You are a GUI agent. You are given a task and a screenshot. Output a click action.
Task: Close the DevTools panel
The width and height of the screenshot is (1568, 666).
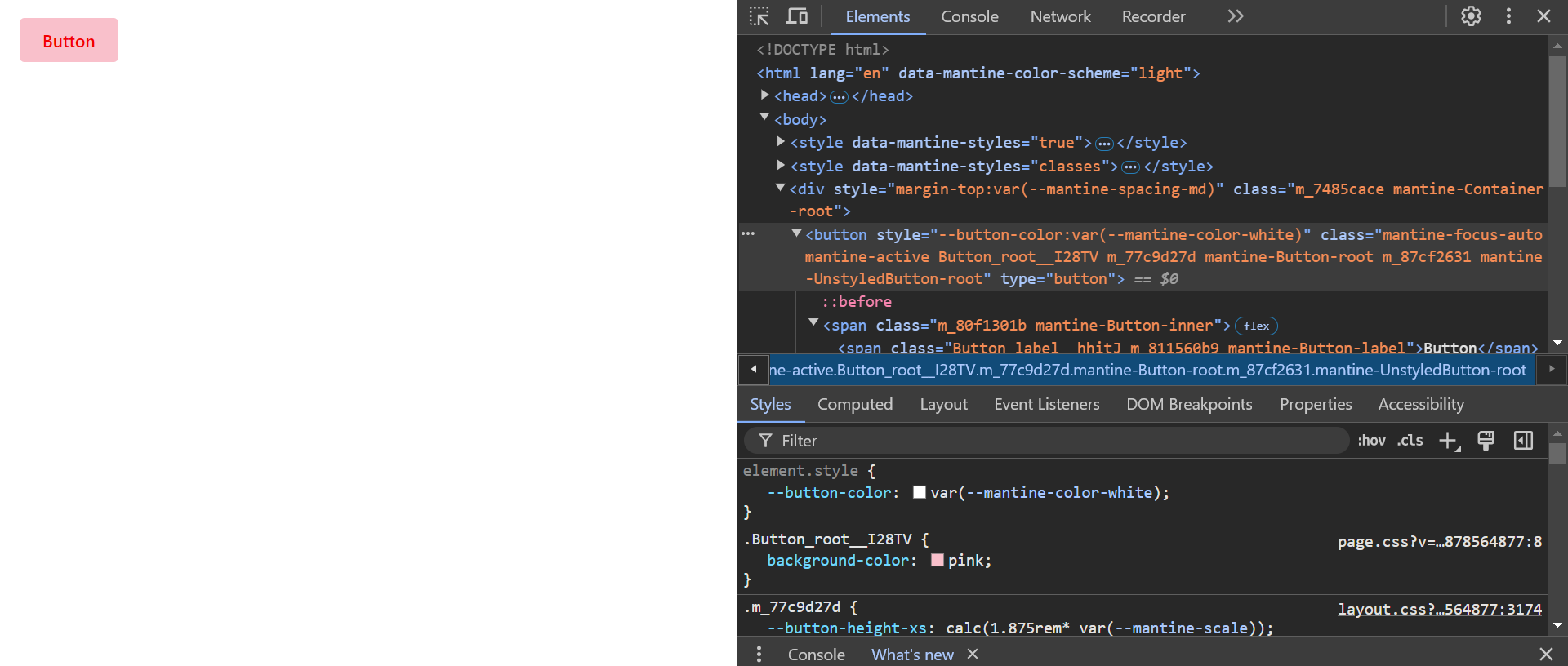point(1543,16)
